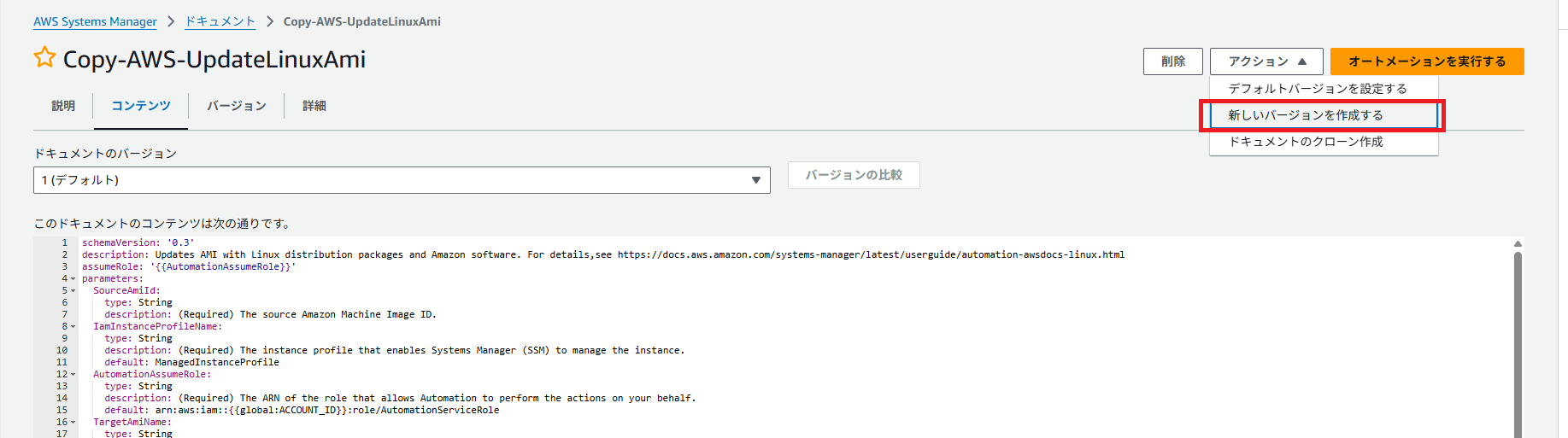
Task: Click the description line with docs URL
Action: pos(603,254)
